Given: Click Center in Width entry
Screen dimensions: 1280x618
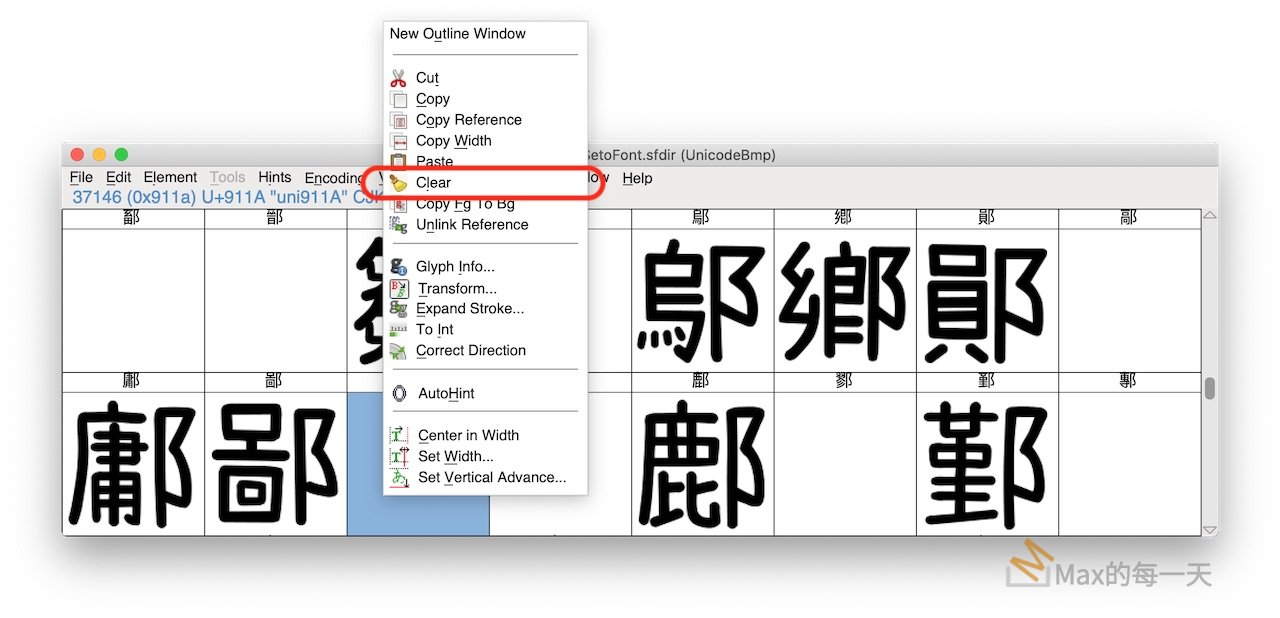Looking at the screenshot, I should pyautogui.click(x=468, y=436).
